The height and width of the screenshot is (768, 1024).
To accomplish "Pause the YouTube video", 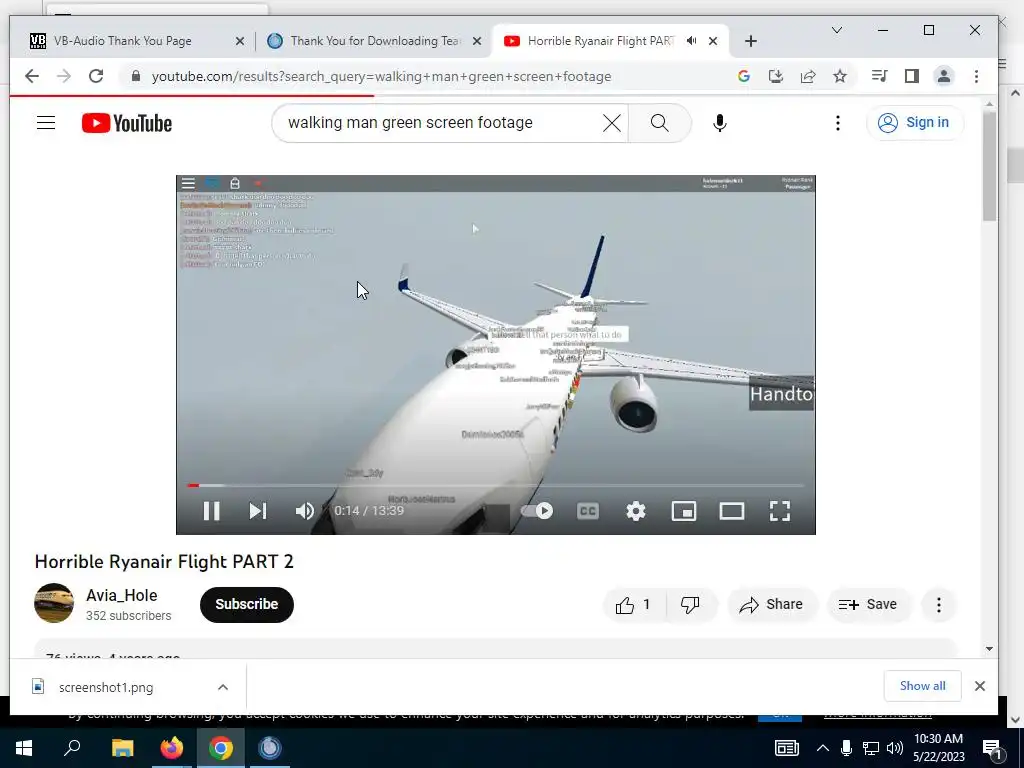I will (211, 511).
